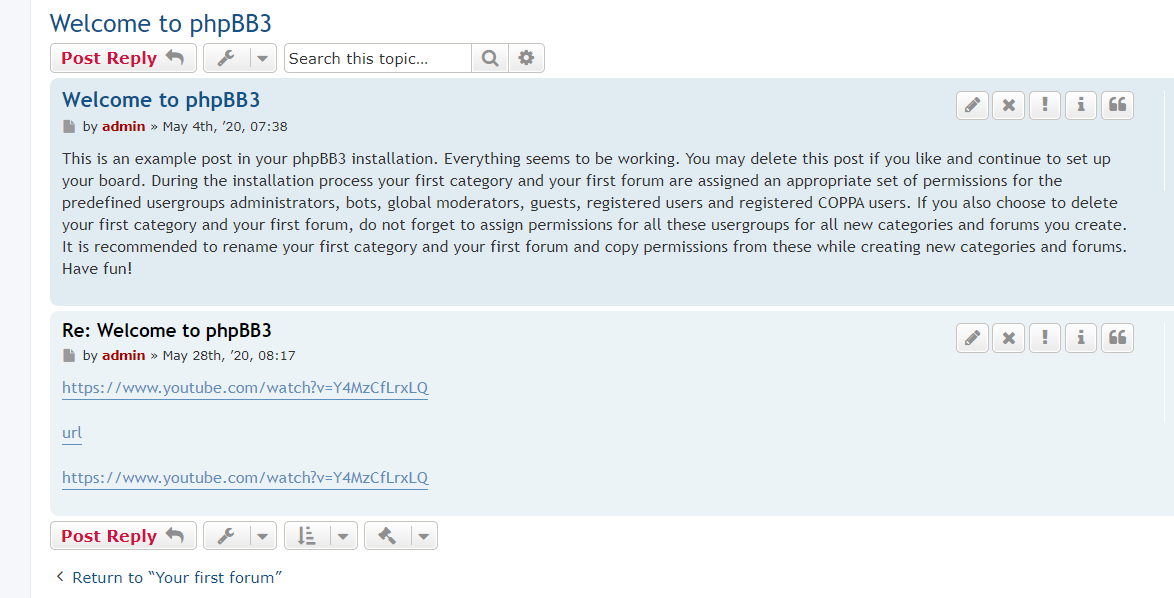1174x598 pixels.
Task: Open the quick moderator tools gavel dropdown
Action: [401, 536]
